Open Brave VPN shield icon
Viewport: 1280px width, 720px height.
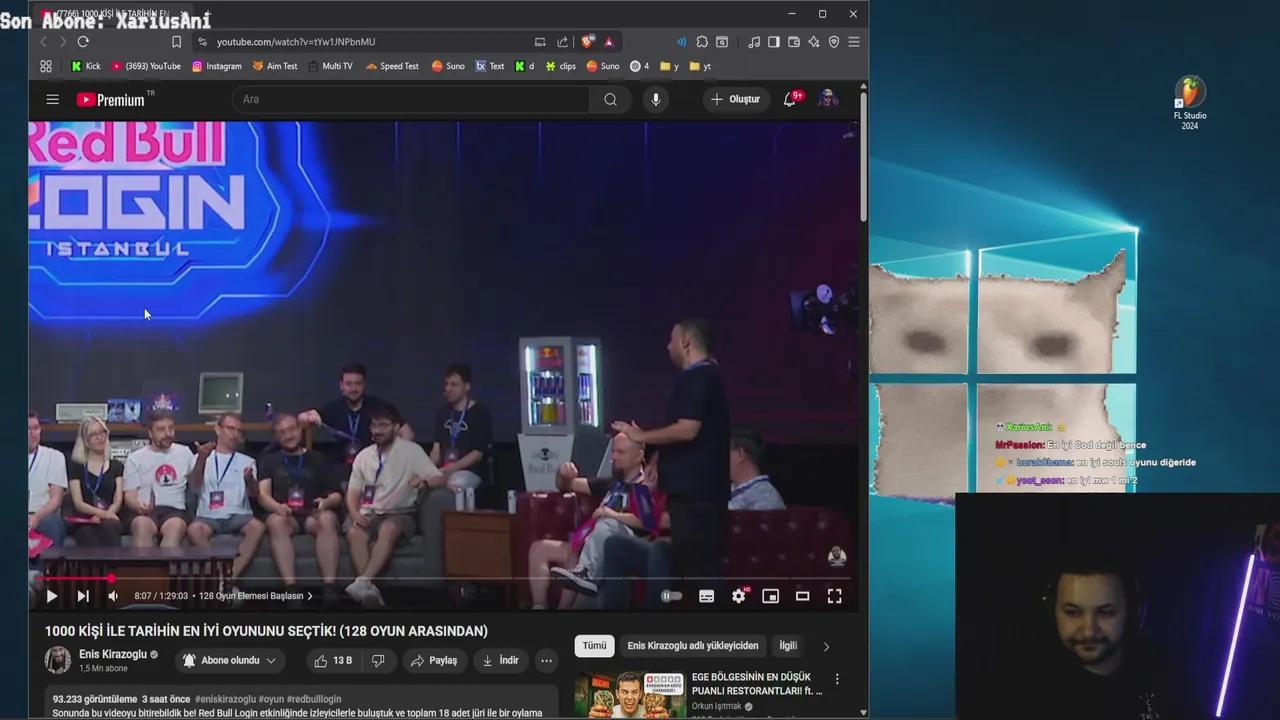(834, 42)
